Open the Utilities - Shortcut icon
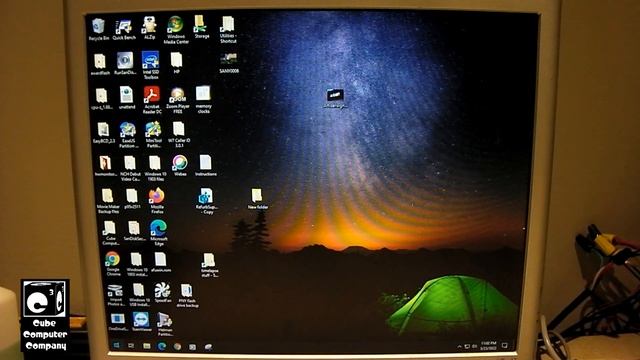The width and height of the screenshot is (640, 360). (x=228, y=29)
